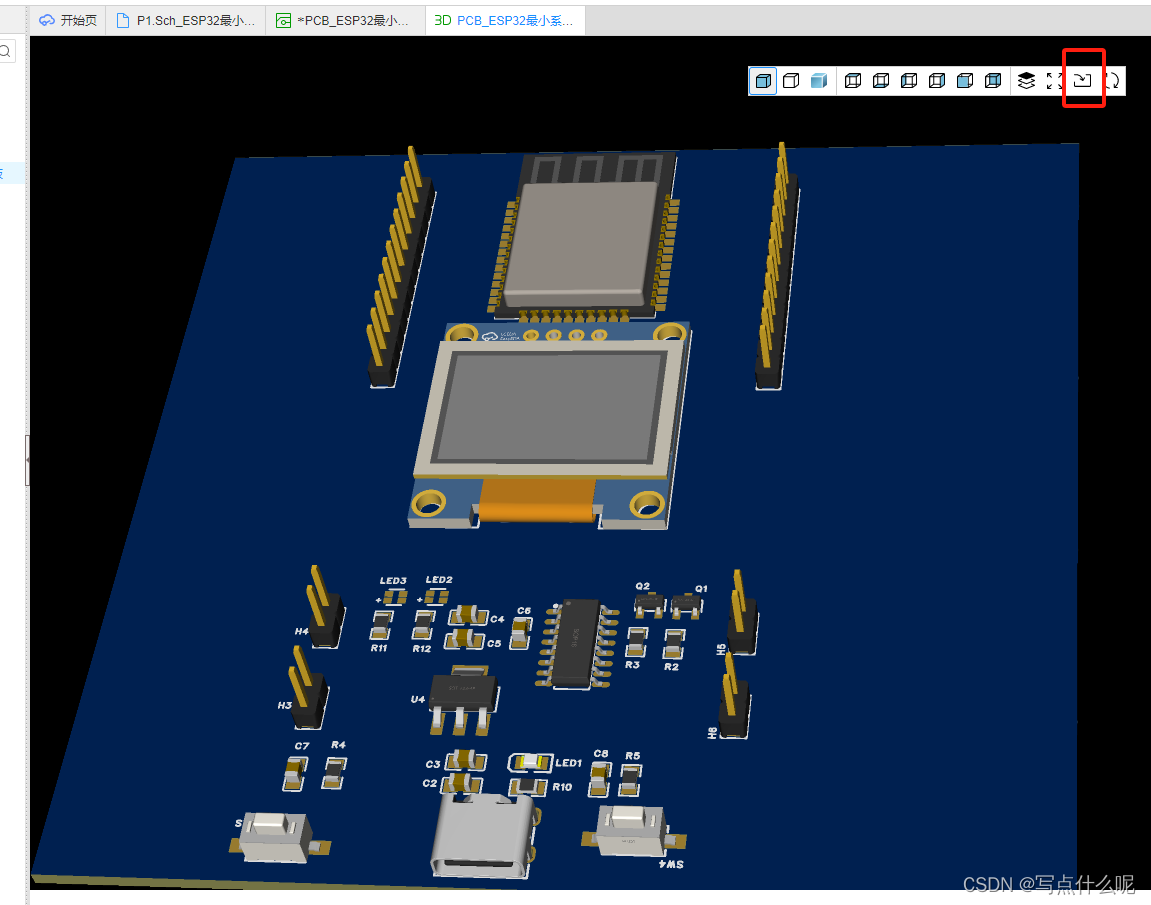Click the R11 silkscreen label
The width and height of the screenshot is (1151, 905).
[x=379, y=648]
